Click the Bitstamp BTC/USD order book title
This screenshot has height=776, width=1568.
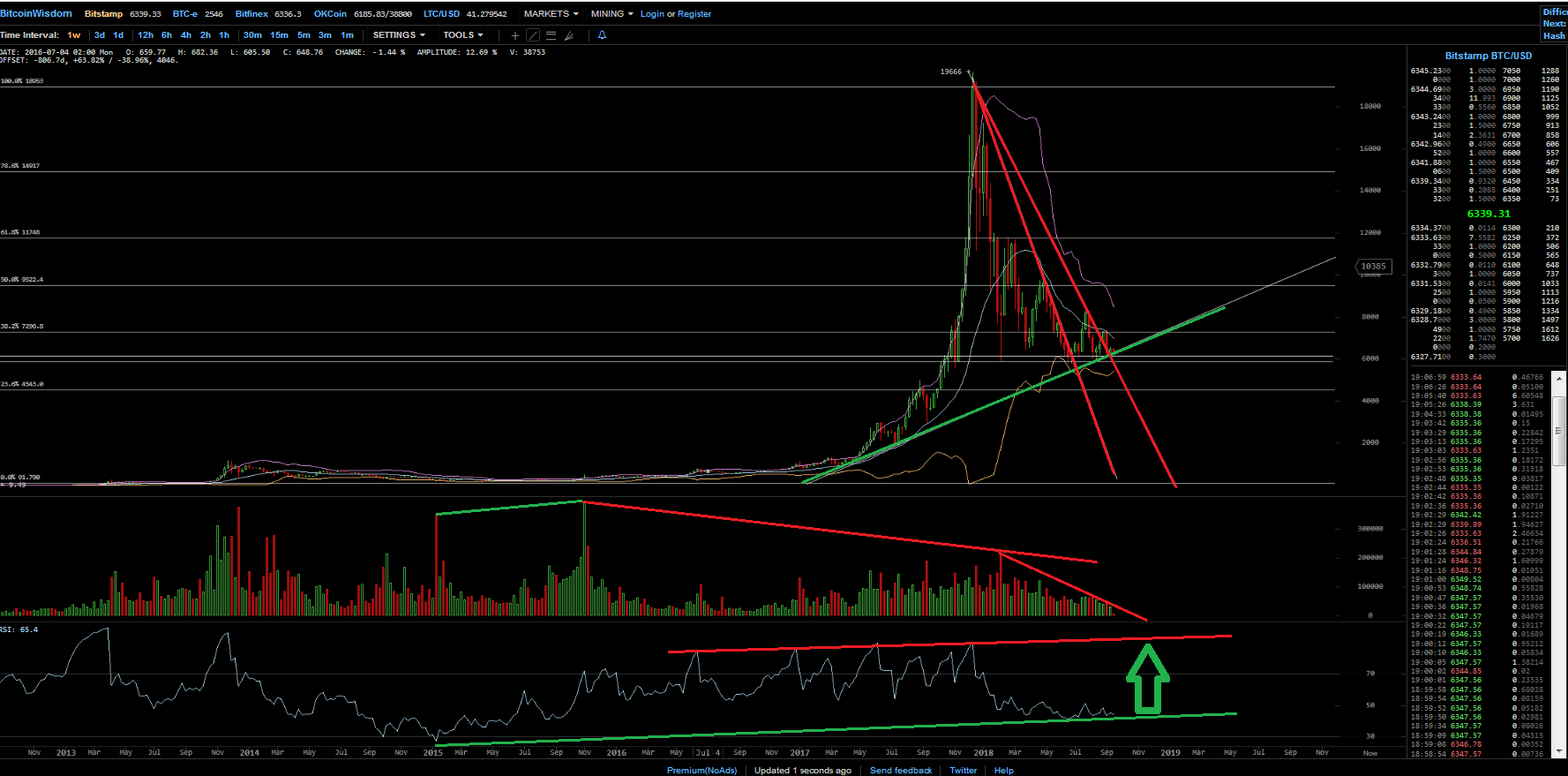click(x=1488, y=56)
